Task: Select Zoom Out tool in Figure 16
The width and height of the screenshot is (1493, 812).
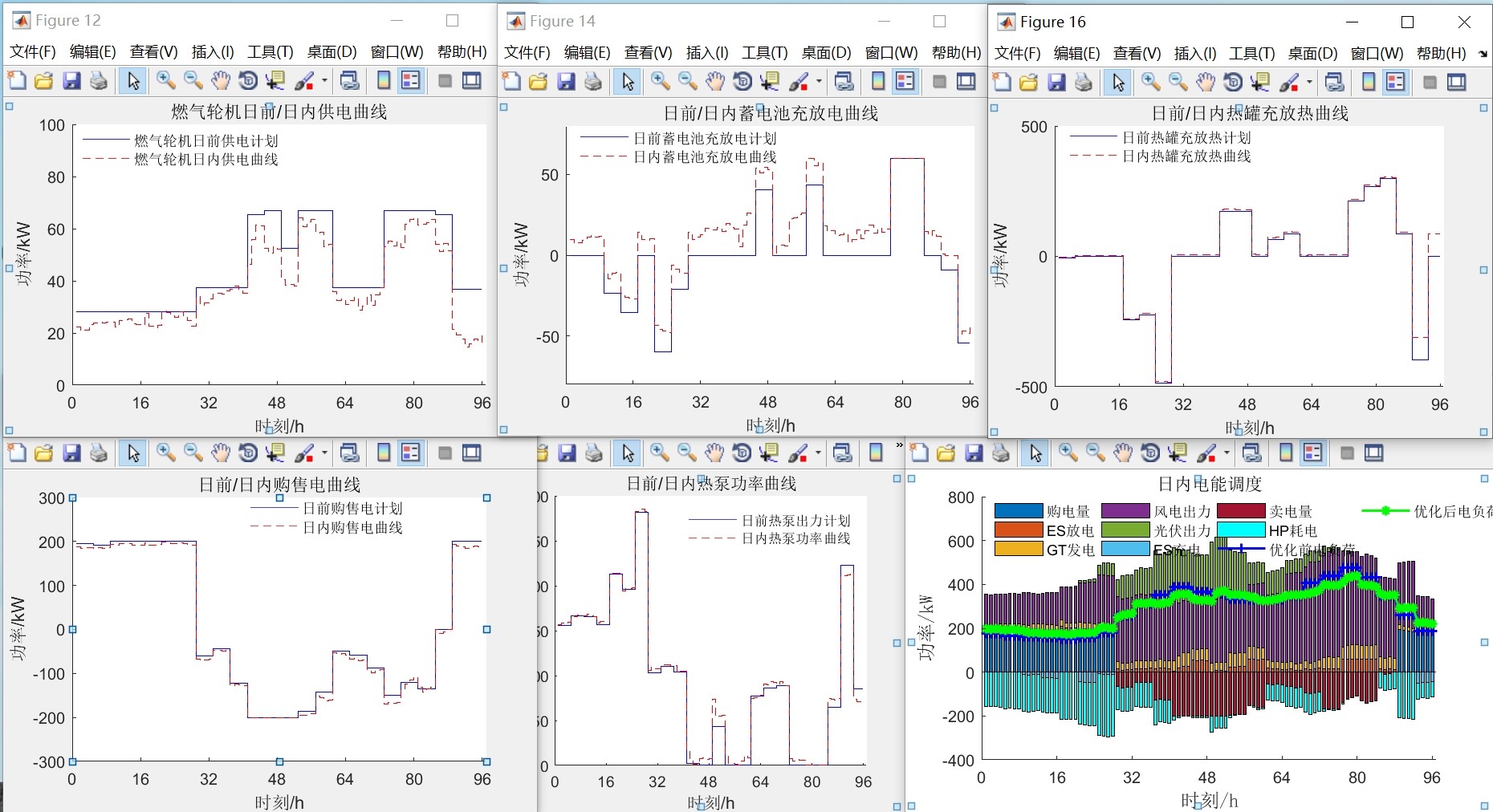Action: coord(1178,82)
